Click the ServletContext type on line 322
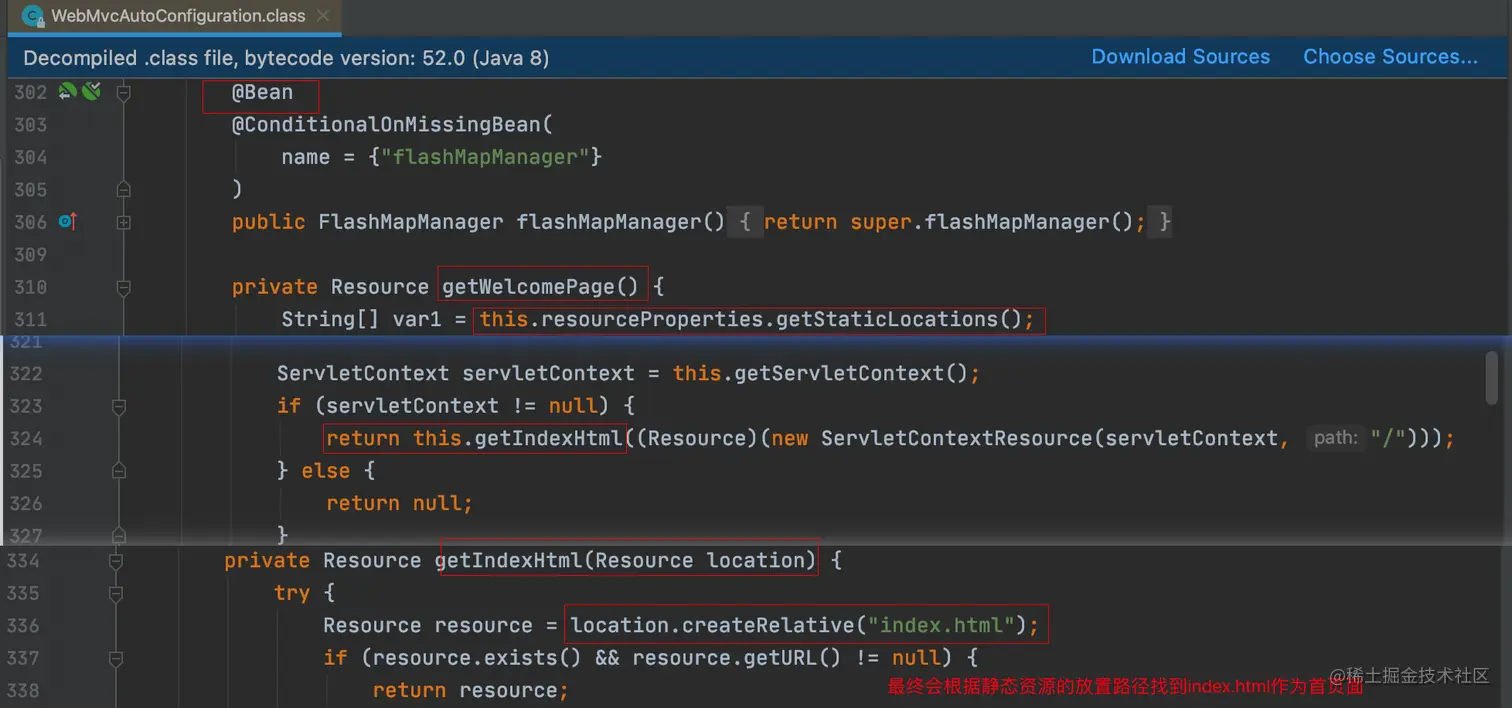Screen dimensions: 1512x708 (363, 373)
